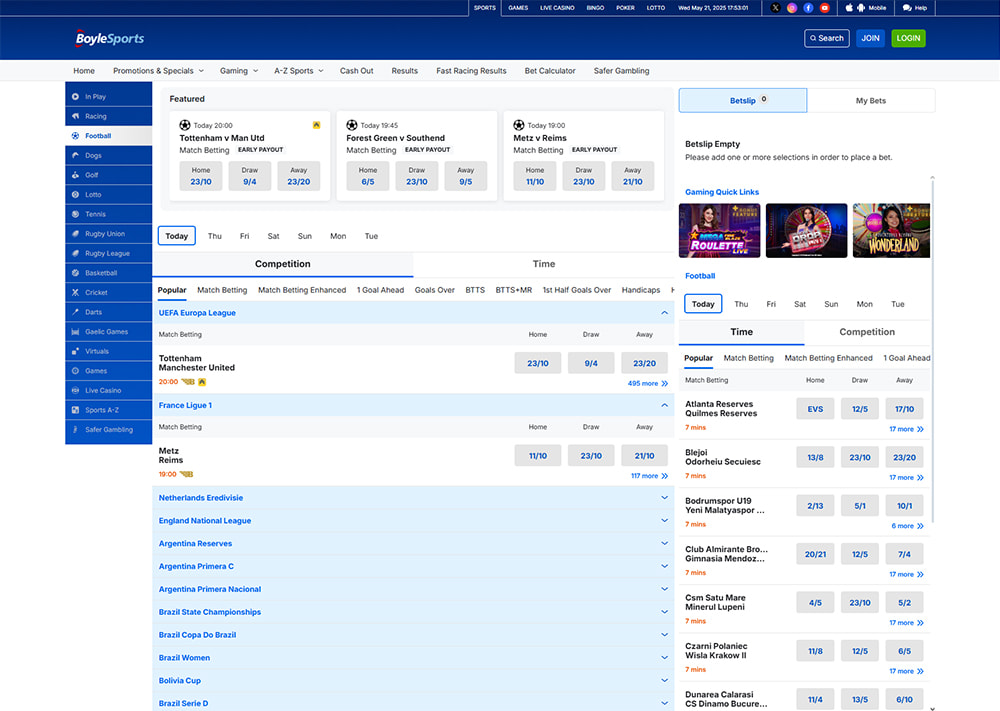Choose Tennis in the sidebar
The height and width of the screenshot is (711, 1000).
(108, 214)
